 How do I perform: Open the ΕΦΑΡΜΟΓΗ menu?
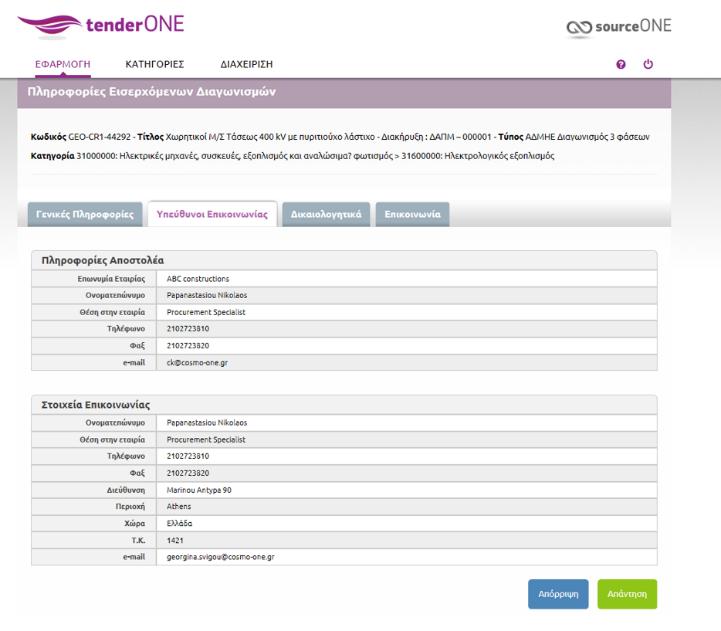pyautogui.click(x=63, y=64)
